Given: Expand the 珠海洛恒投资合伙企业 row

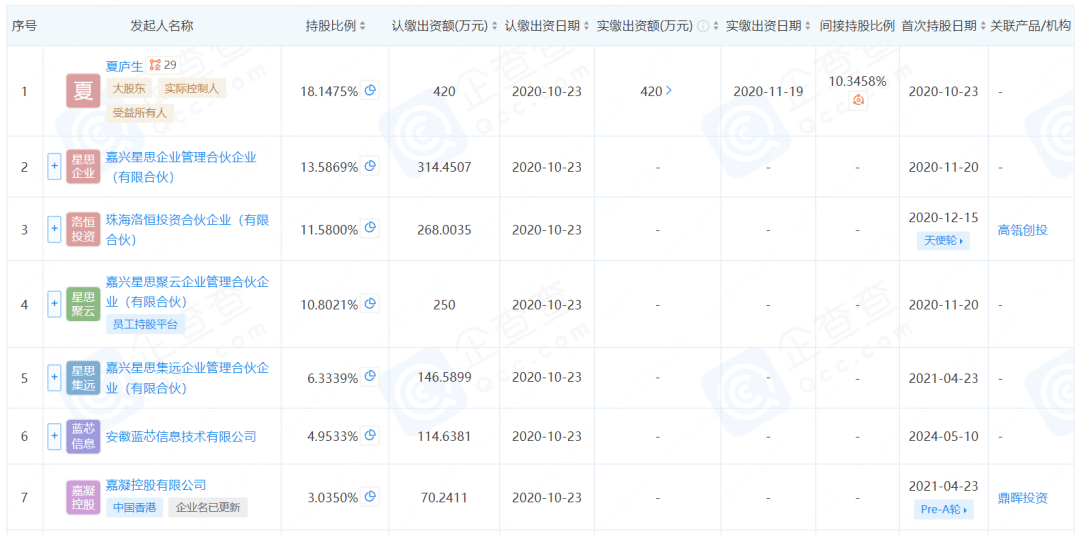Looking at the screenshot, I should pos(54,229).
